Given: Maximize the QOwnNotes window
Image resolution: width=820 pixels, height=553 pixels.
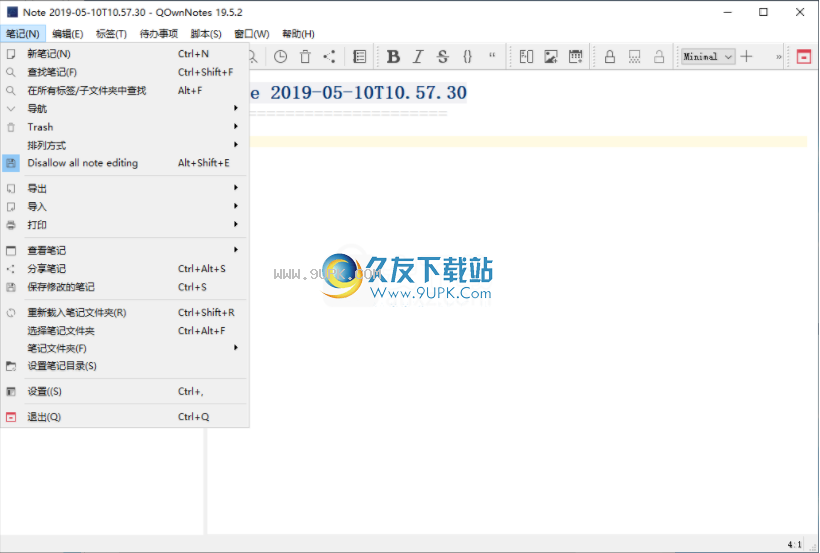Looking at the screenshot, I should [764, 12].
